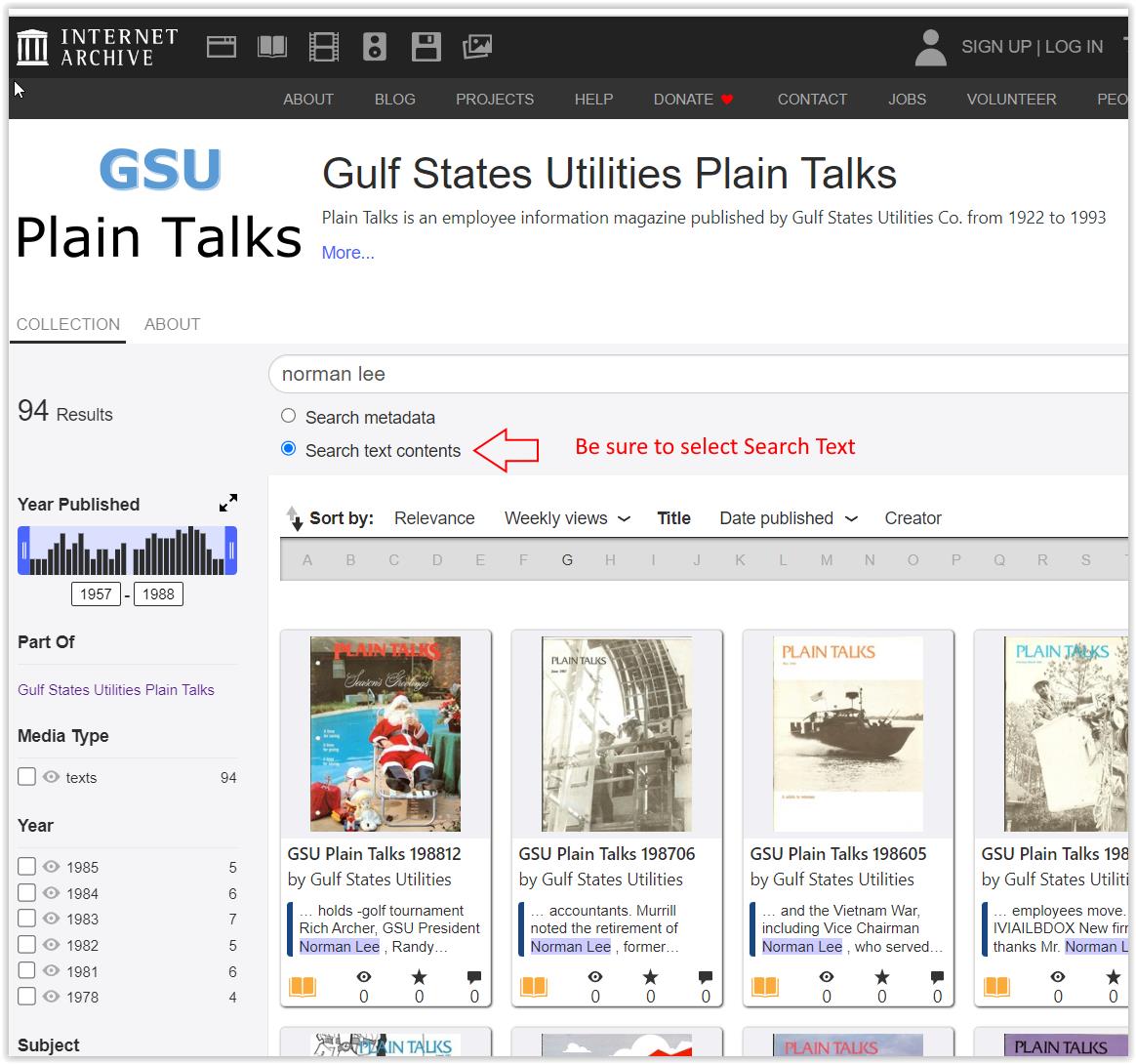Open the Texts book icon in top bar
1136x1064 pixels.
272,46
